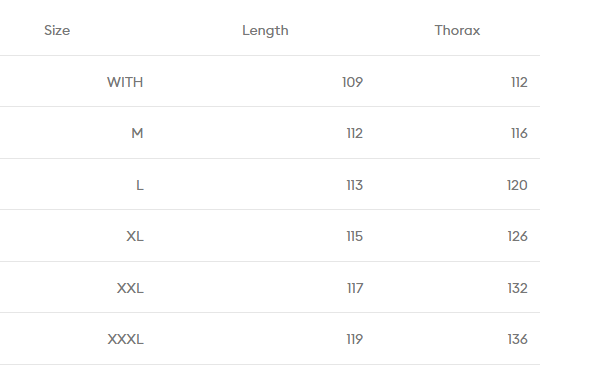Click thorax value 126 for XL
The height and width of the screenshot is (369, 599).
(x=517, y=236)
